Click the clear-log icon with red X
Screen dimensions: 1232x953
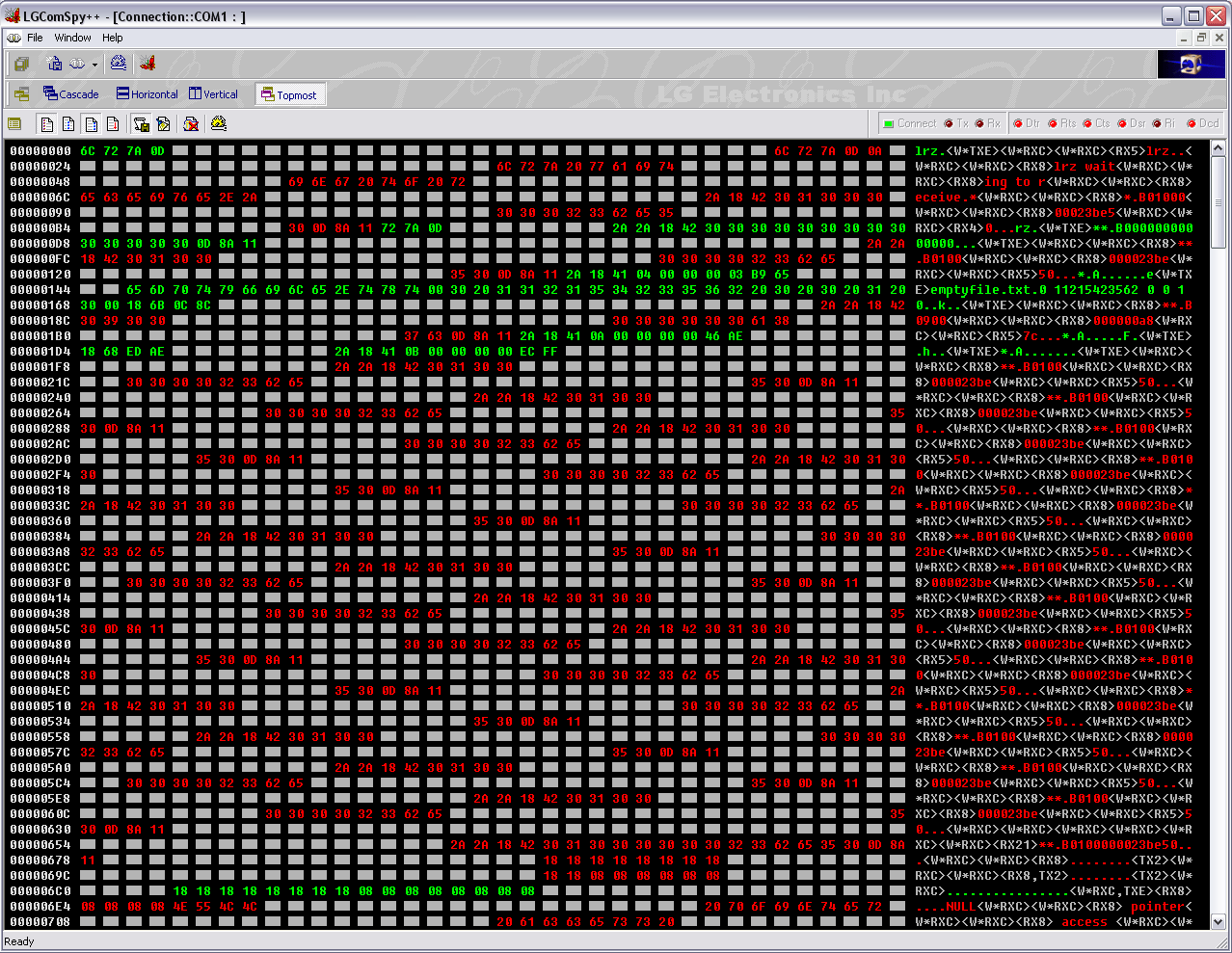point(191,123)
